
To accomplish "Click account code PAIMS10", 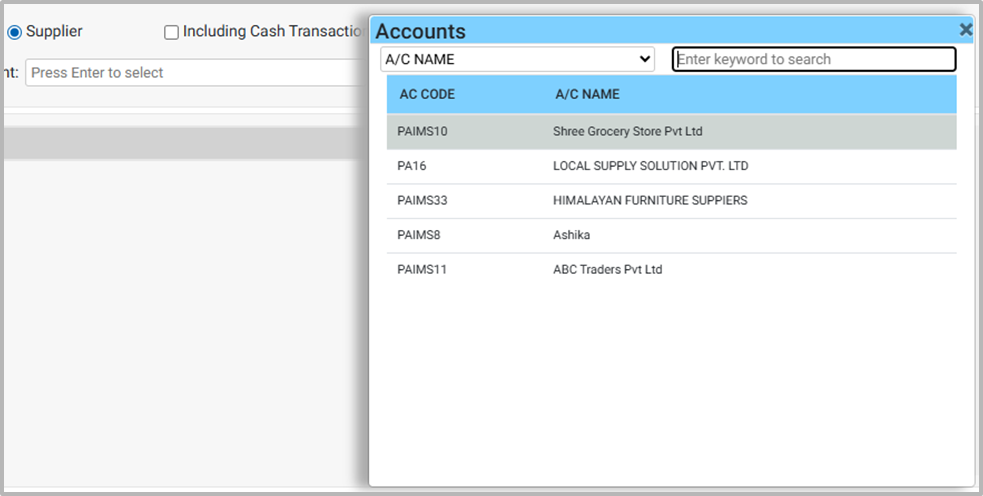I will (x=422, y=132).
